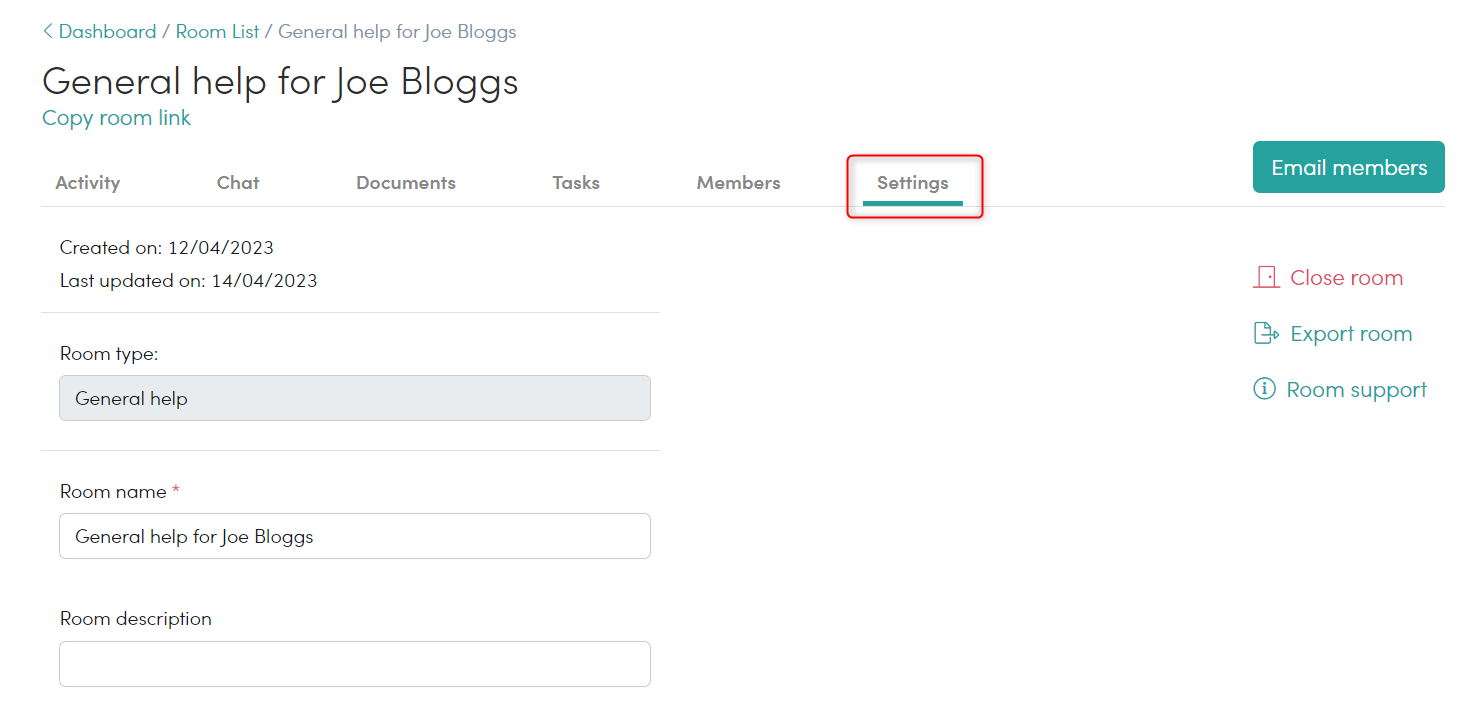Screen dimensions: 1471x728
Task: Switch to the Chat tab
Action: point(238,183)
